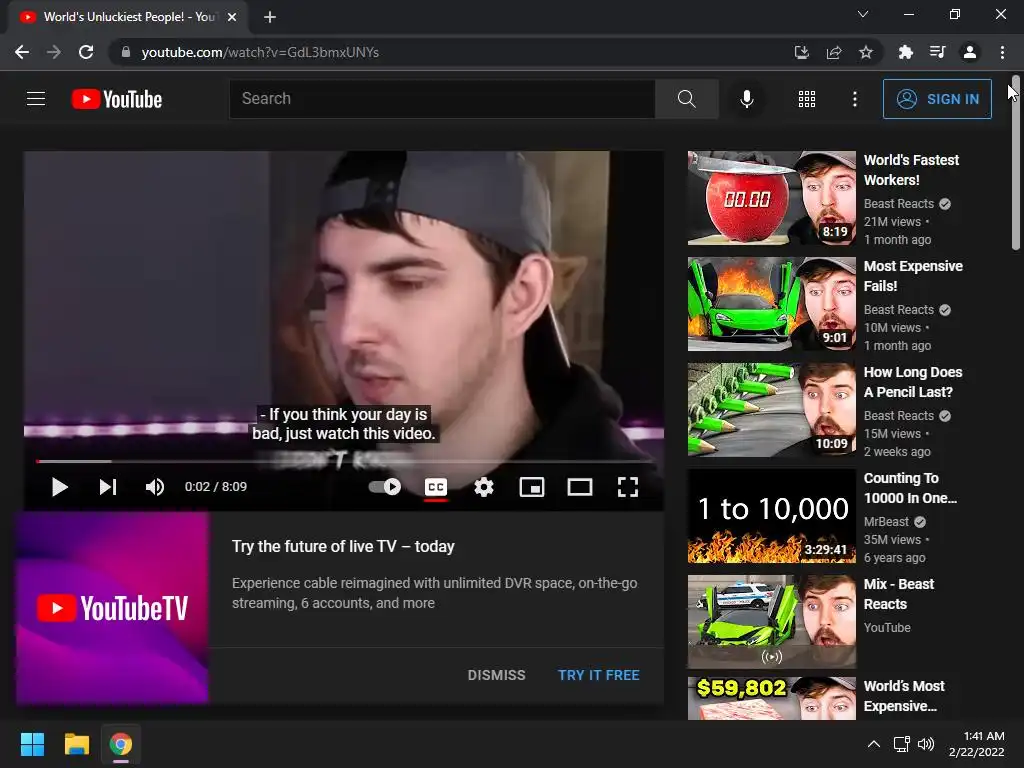The height and width of the screenshot is (768, 1024).
Task: Open File Explorer from taskbar
Action: (x=76, y=744)
